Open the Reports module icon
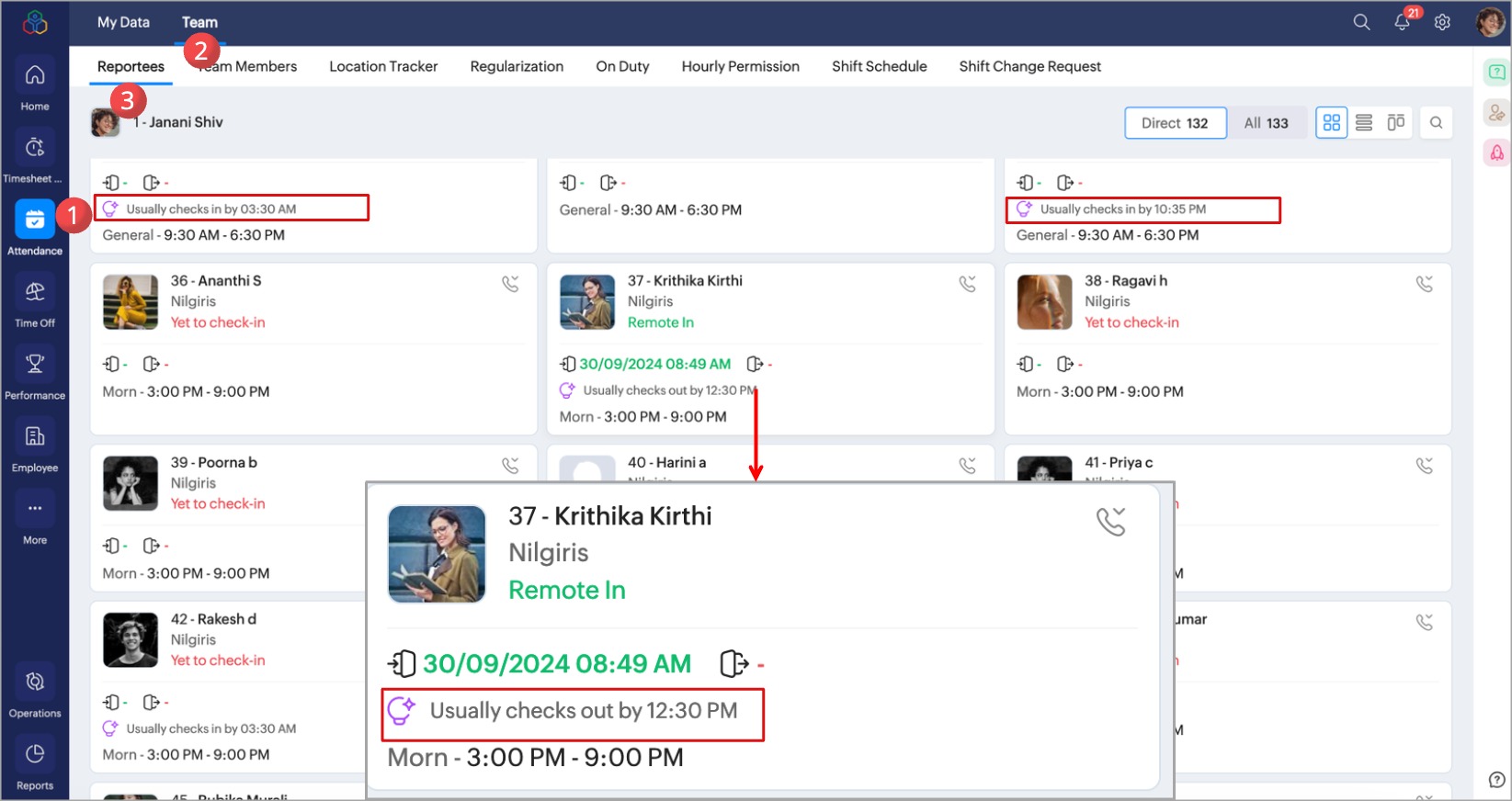Screen dimensions: 1512x801 [35, 754]
